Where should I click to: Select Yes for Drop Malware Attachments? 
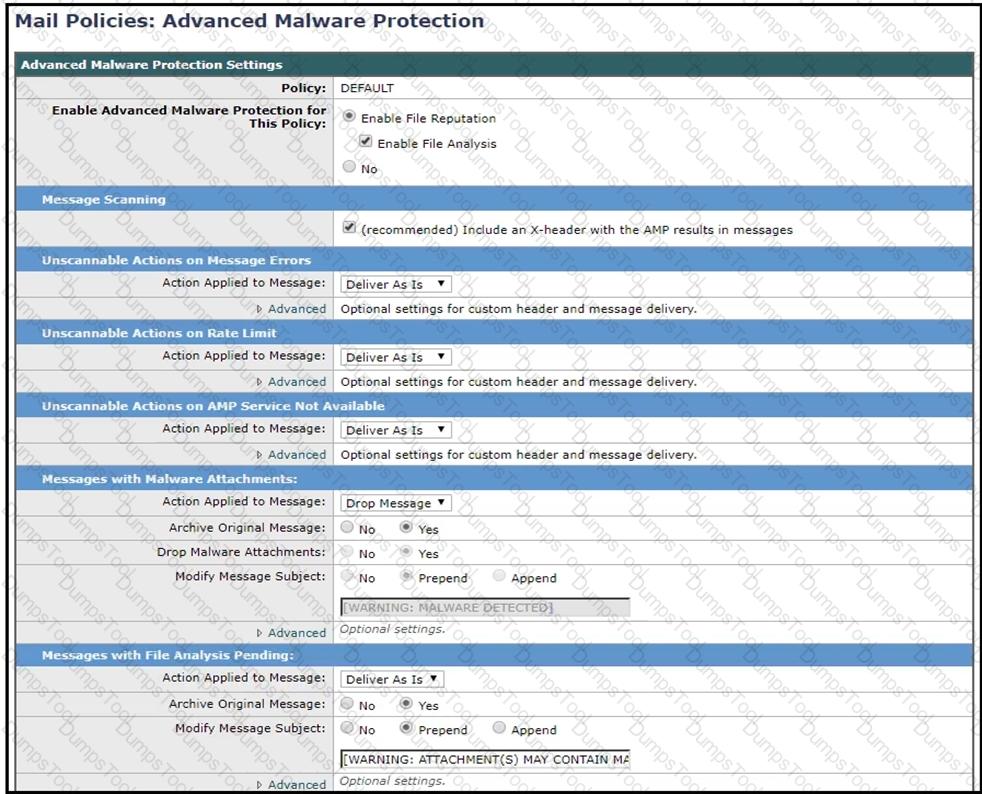click(x=407, y=553)
